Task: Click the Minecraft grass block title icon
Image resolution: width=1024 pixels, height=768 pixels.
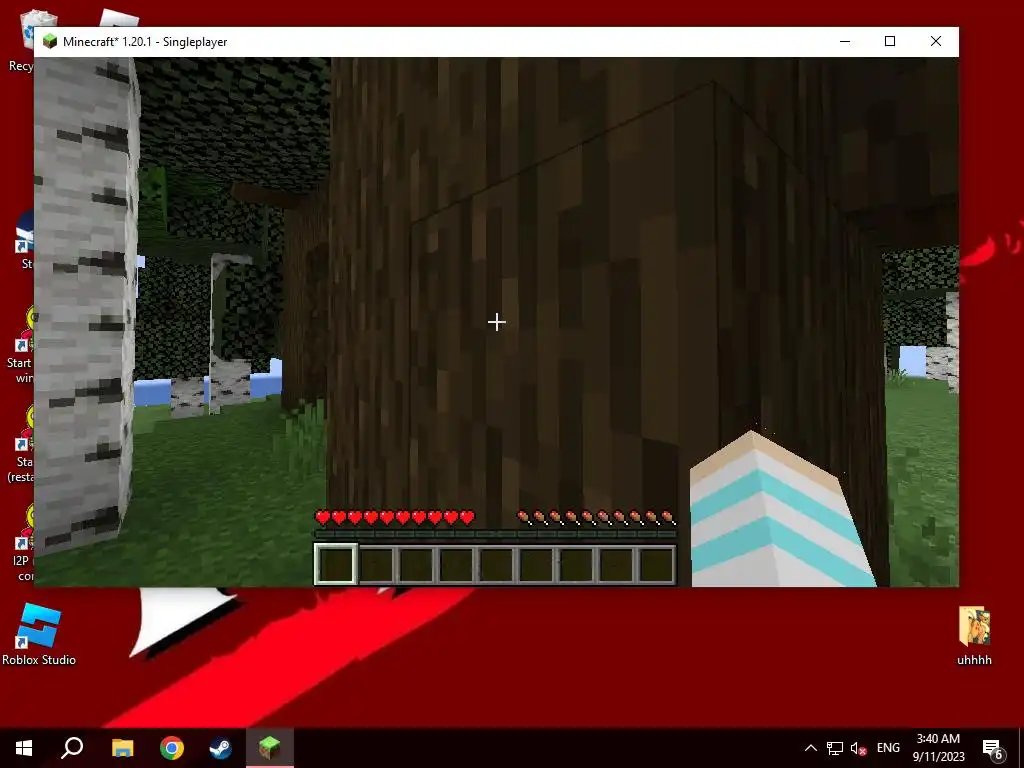Action: 50,42
